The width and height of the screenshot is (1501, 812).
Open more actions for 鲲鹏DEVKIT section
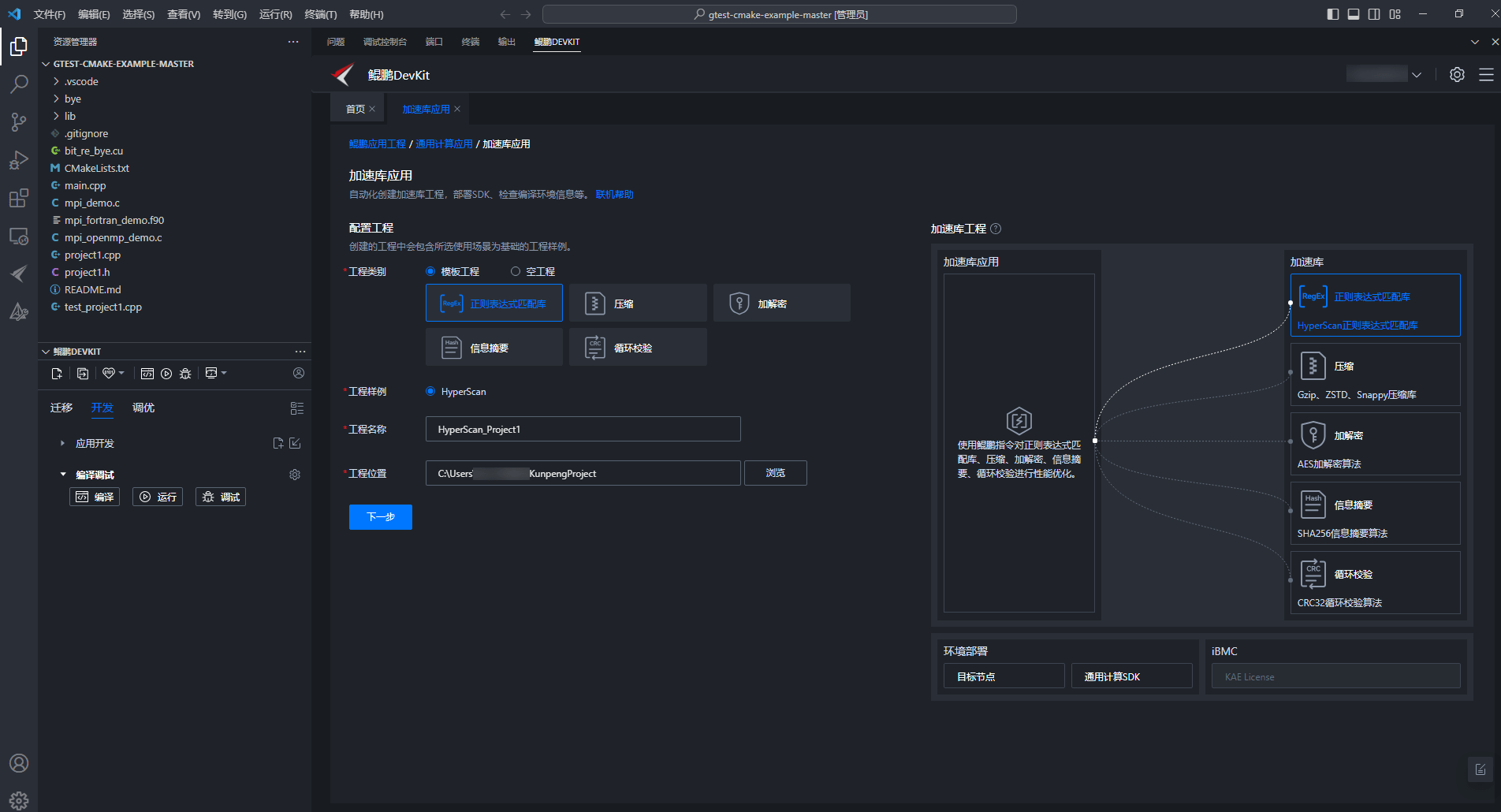tap(300, 352)
